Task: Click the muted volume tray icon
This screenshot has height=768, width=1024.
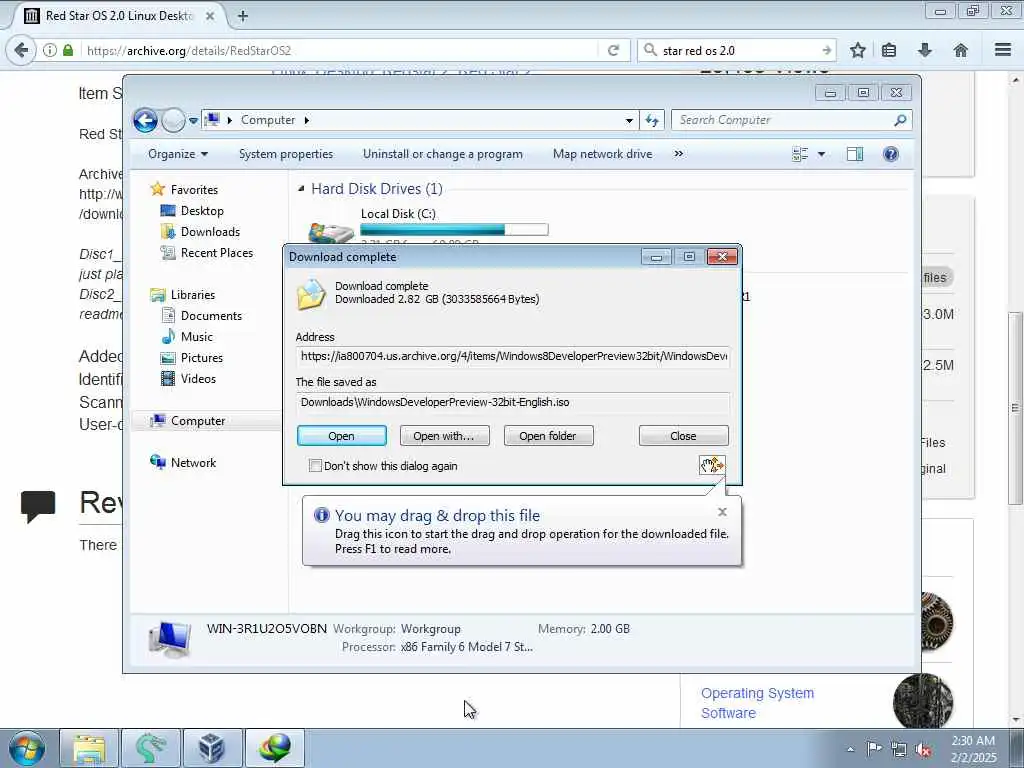Action: coord(923,749)
